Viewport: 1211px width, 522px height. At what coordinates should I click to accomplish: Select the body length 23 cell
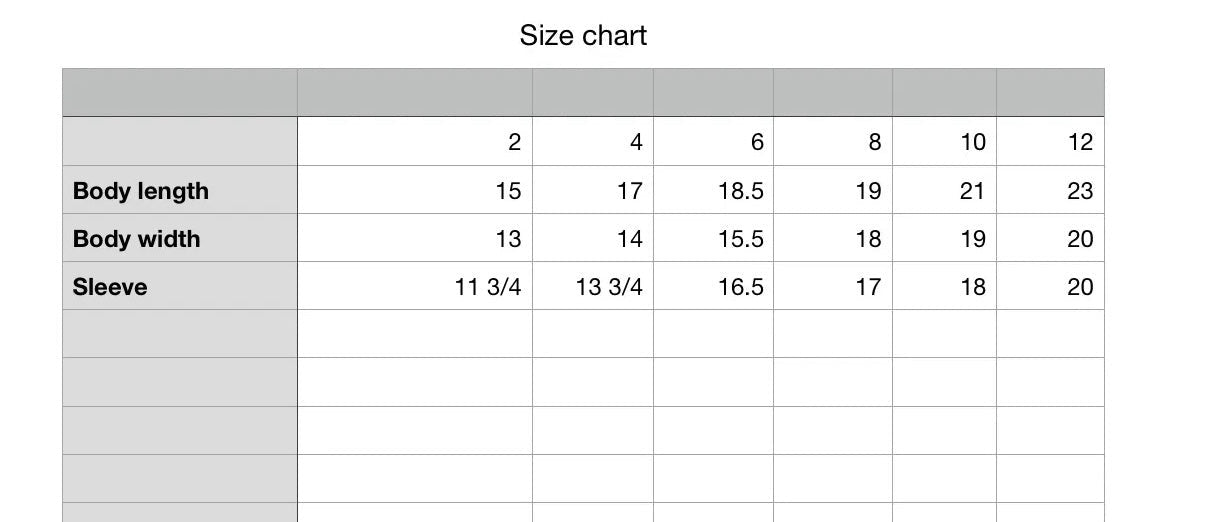tap(1050, 190)
